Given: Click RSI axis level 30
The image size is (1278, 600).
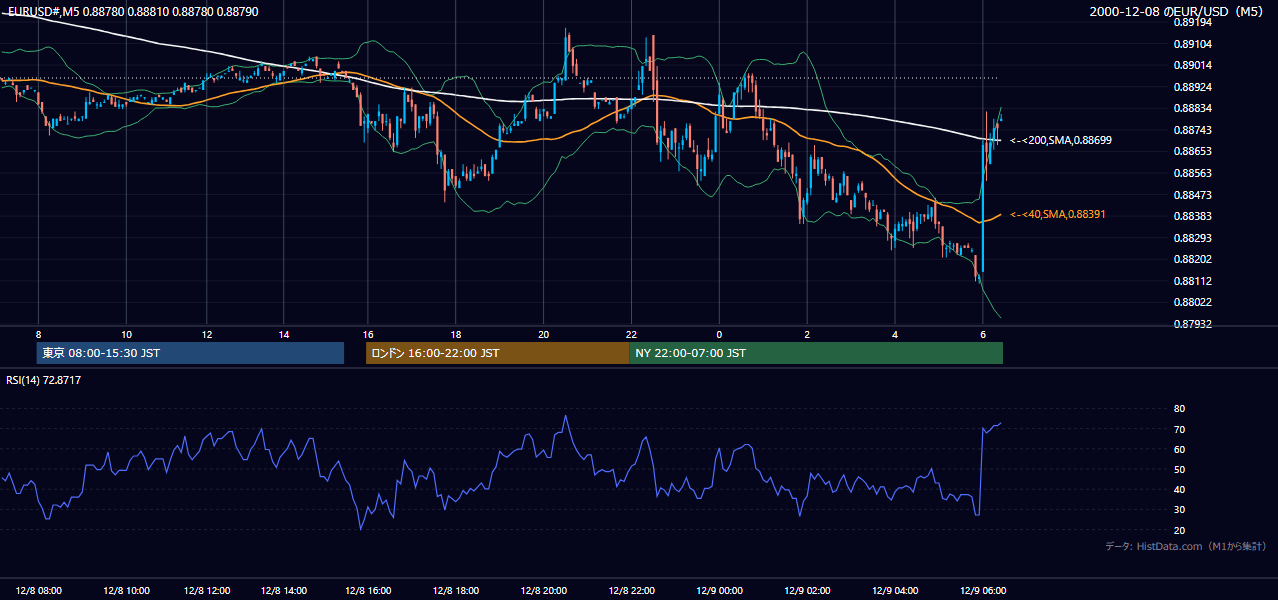Looking at the screenshot, I should (x=1179, y=509).
